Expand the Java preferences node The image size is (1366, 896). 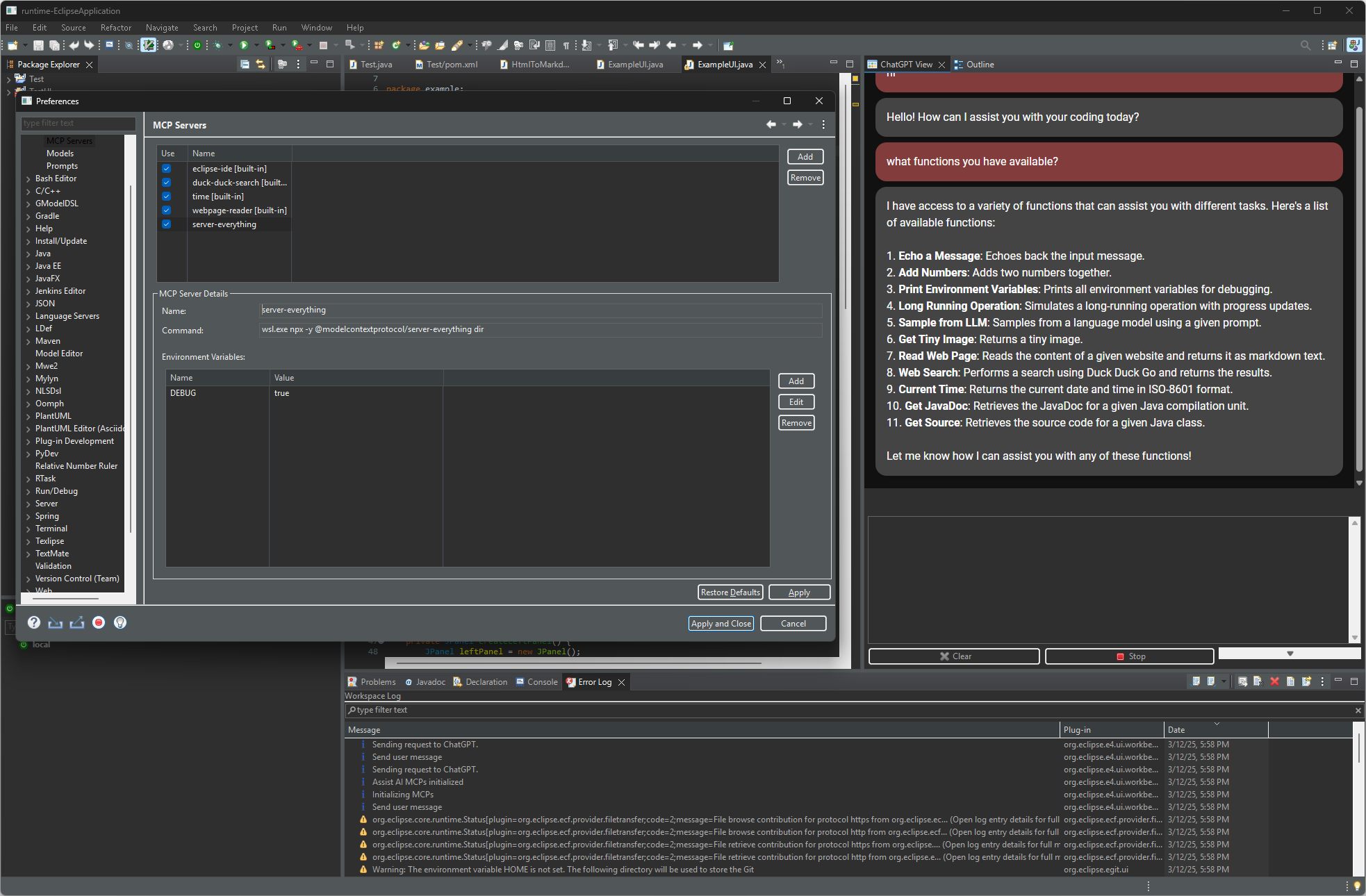tap(28, 254)
